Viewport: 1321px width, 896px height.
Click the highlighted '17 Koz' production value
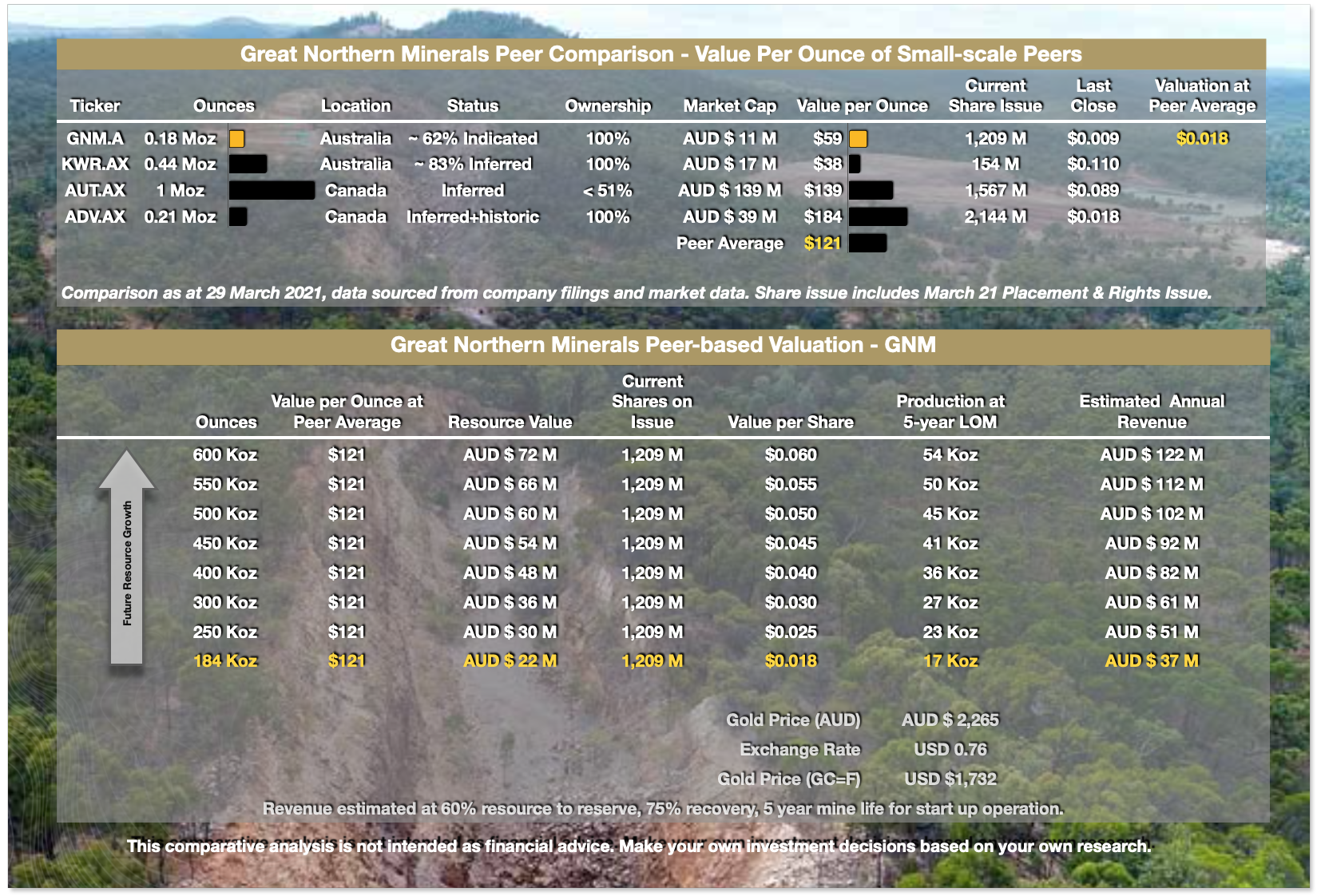click(x=950, y=660)
